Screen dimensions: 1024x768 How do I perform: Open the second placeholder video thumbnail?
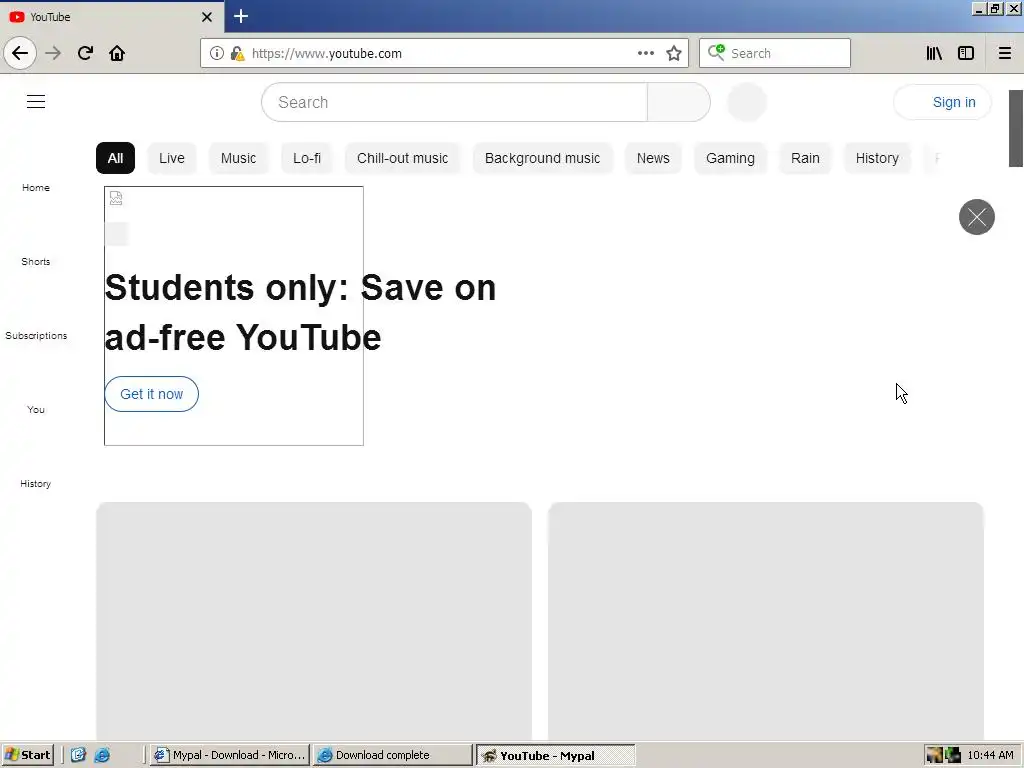coord(766,620)
